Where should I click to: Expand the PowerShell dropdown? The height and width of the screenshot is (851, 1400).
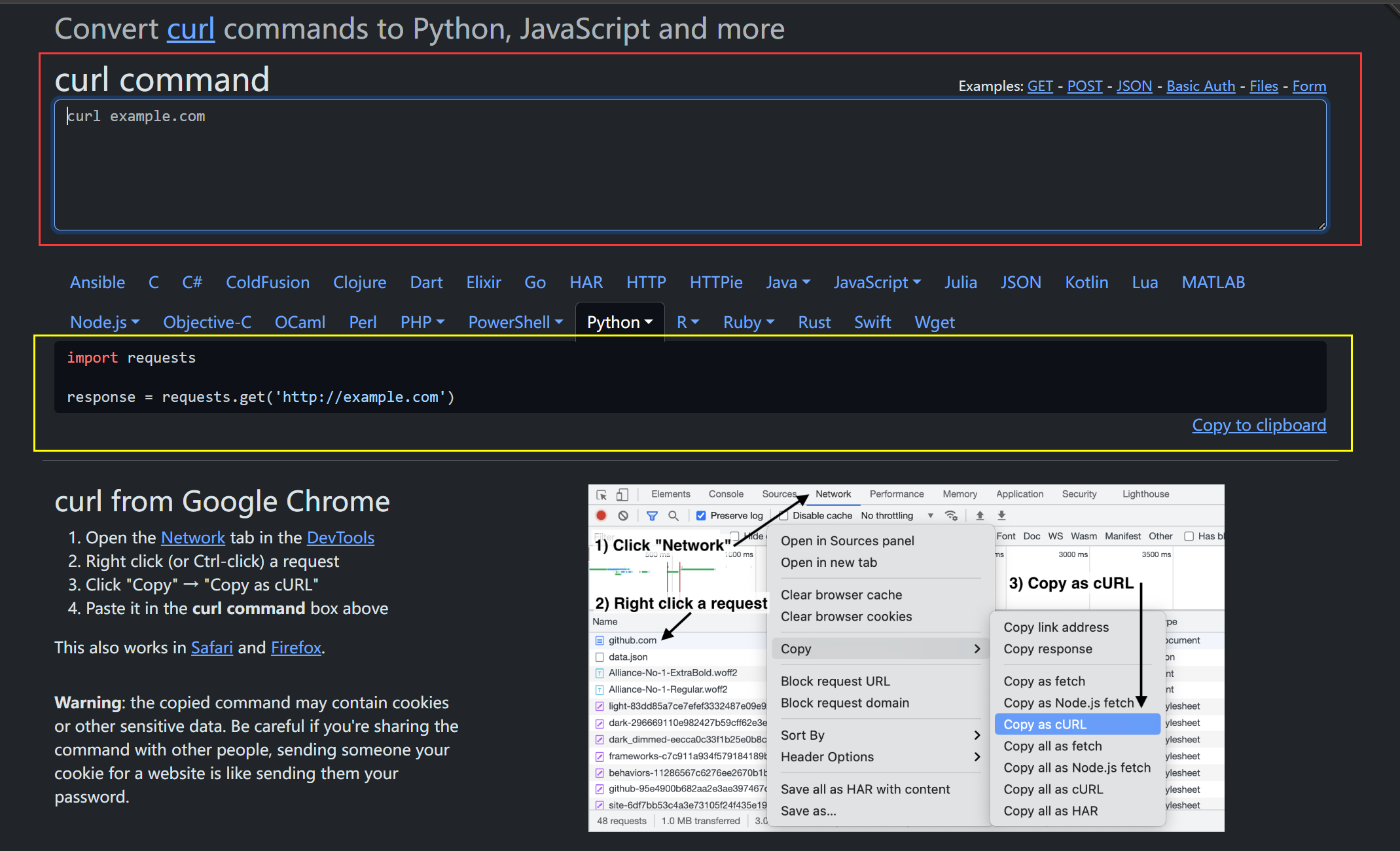pos(515,322)
